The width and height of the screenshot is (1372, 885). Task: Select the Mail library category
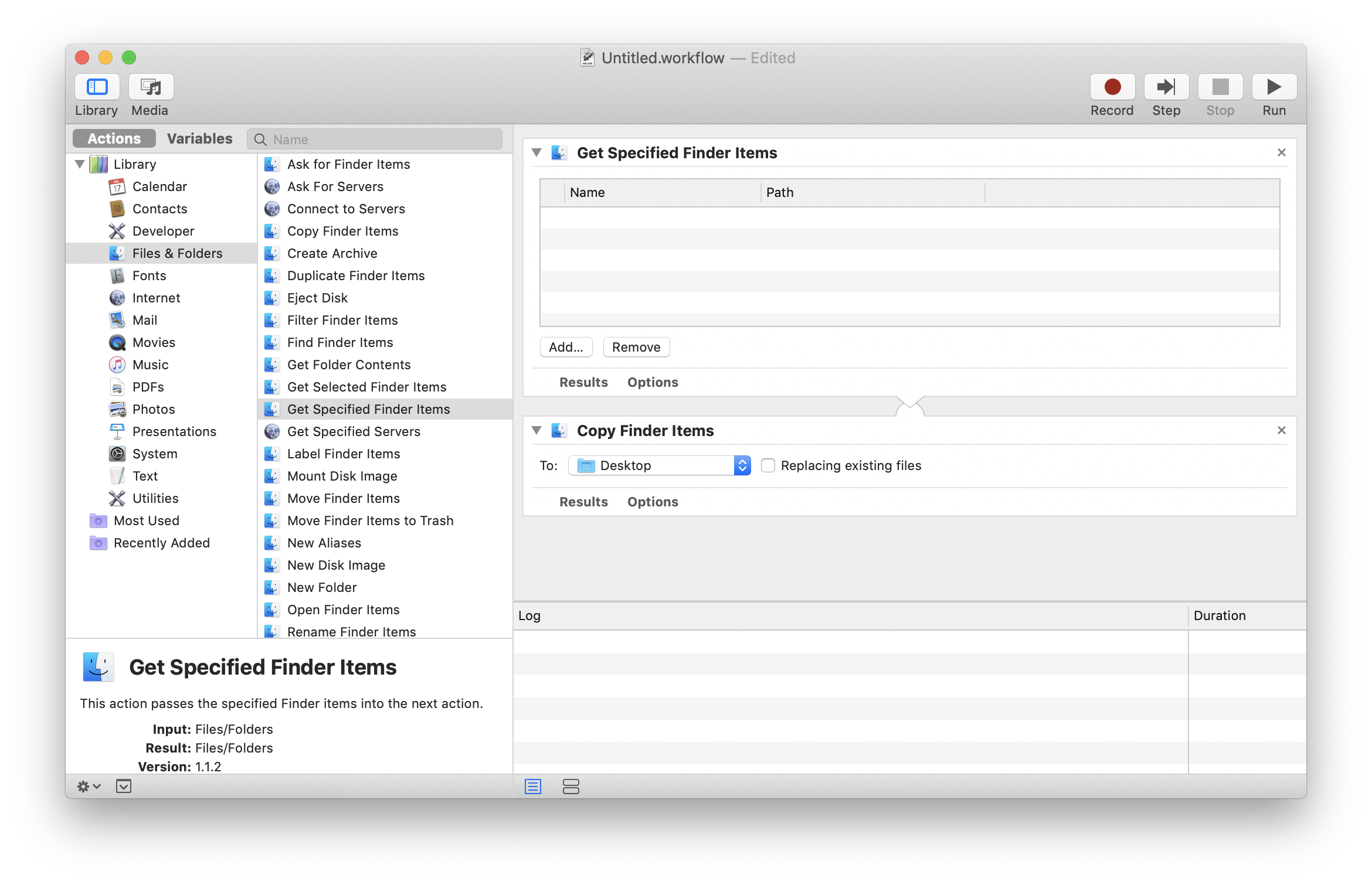[161, 320]
